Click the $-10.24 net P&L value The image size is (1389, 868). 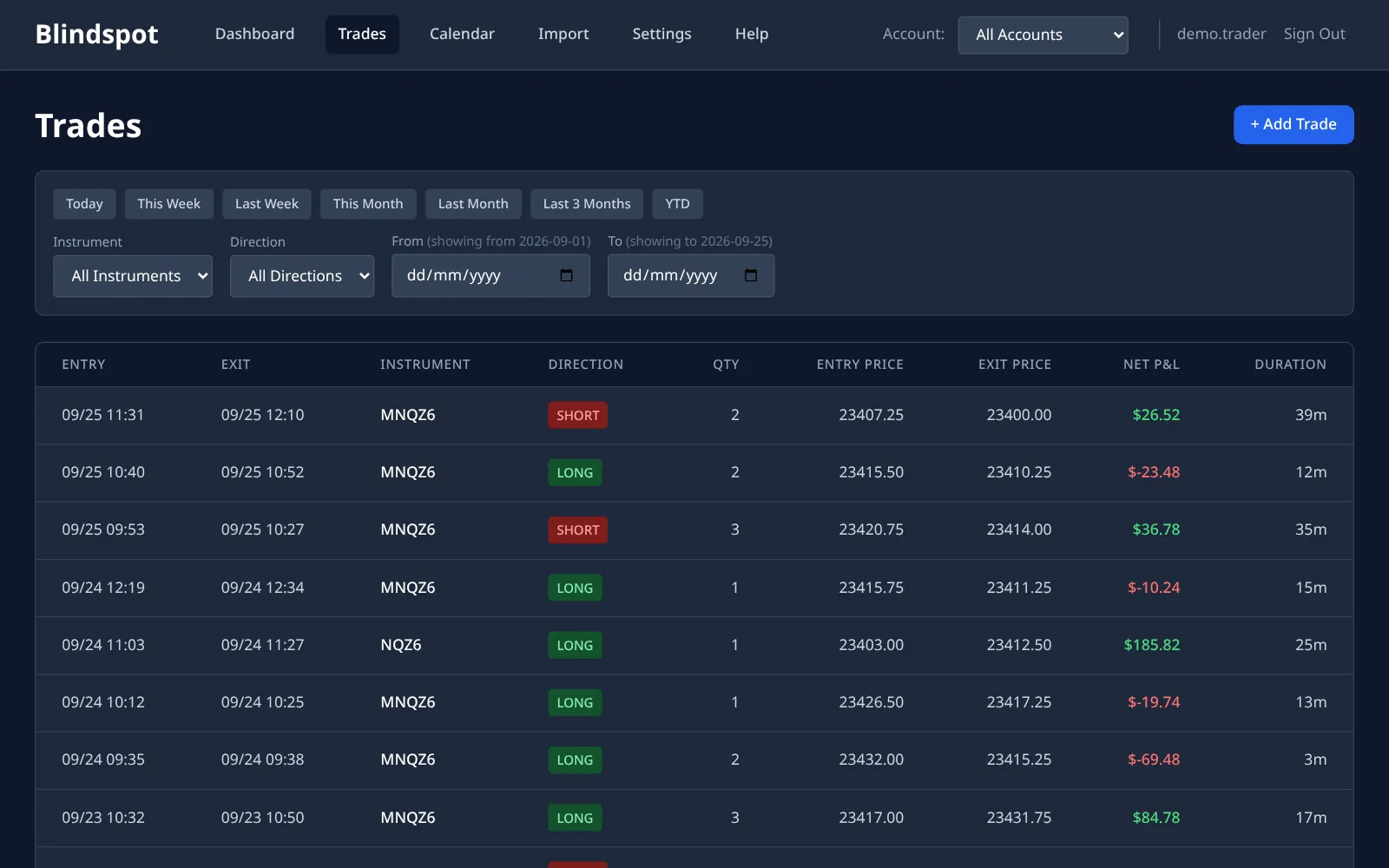[x=1154, y=588]
